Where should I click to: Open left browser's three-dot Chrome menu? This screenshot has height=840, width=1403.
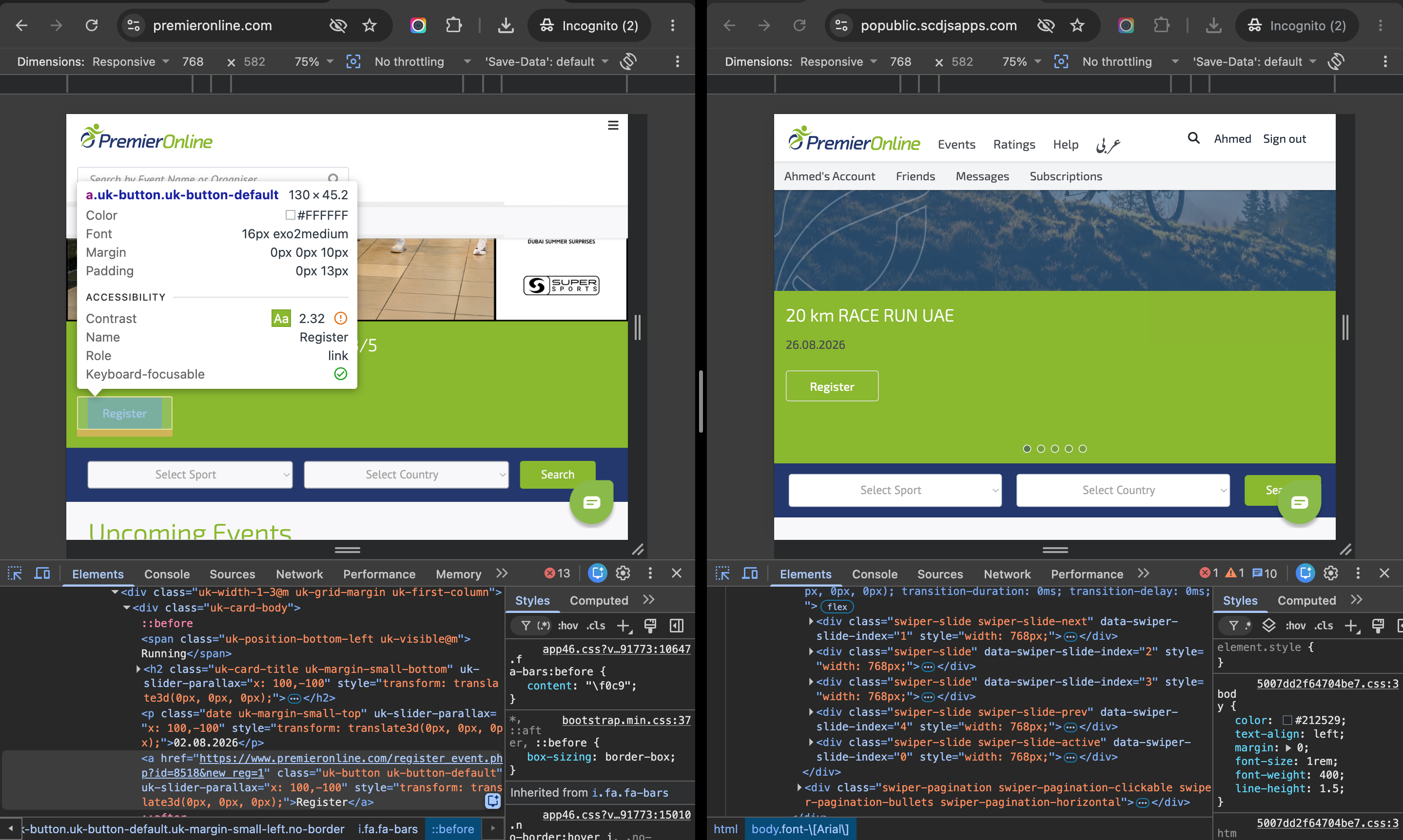click(x=673, y=25)
